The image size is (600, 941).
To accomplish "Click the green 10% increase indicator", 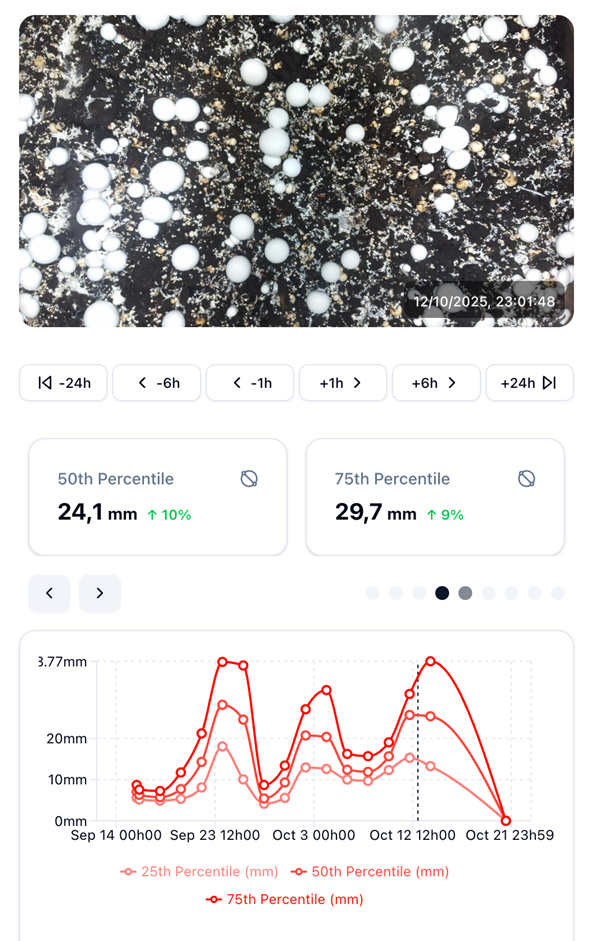I will coord(169,515).
